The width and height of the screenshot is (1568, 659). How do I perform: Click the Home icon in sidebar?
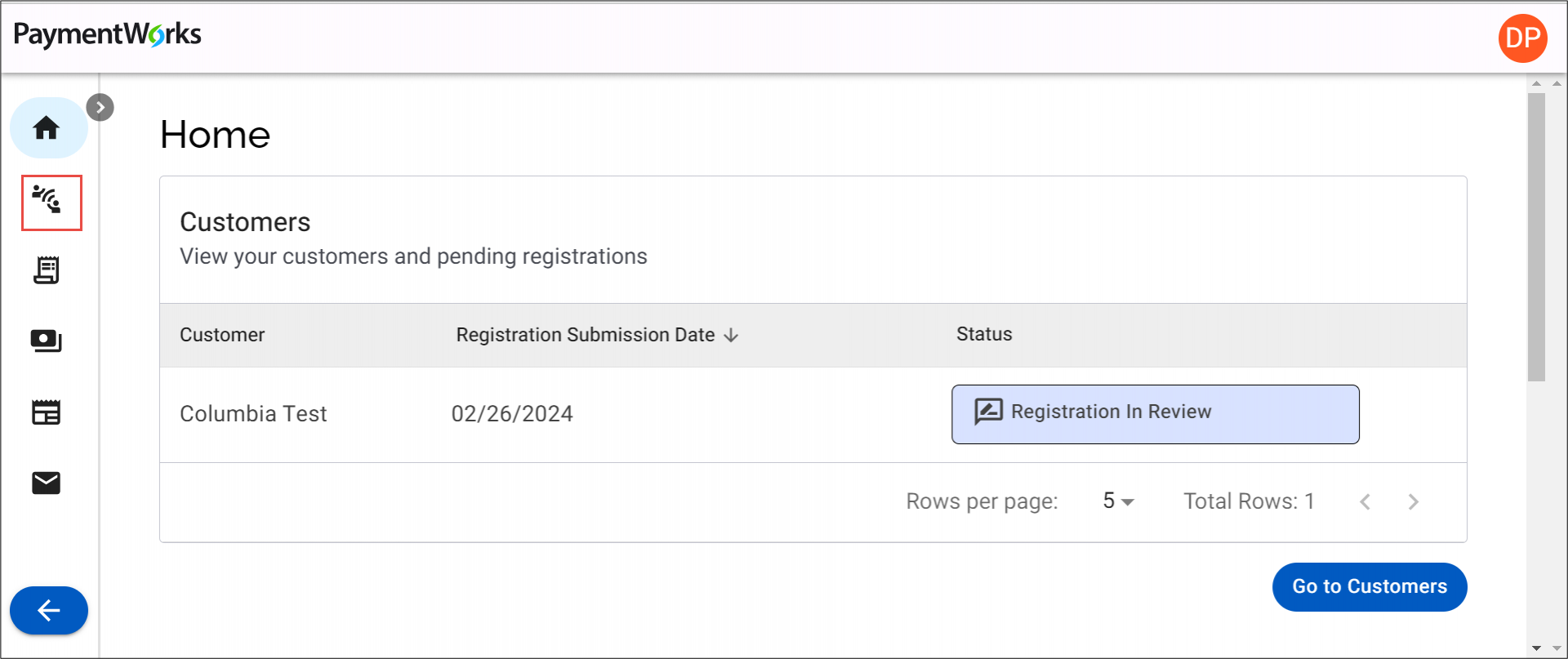click(47, 128)
